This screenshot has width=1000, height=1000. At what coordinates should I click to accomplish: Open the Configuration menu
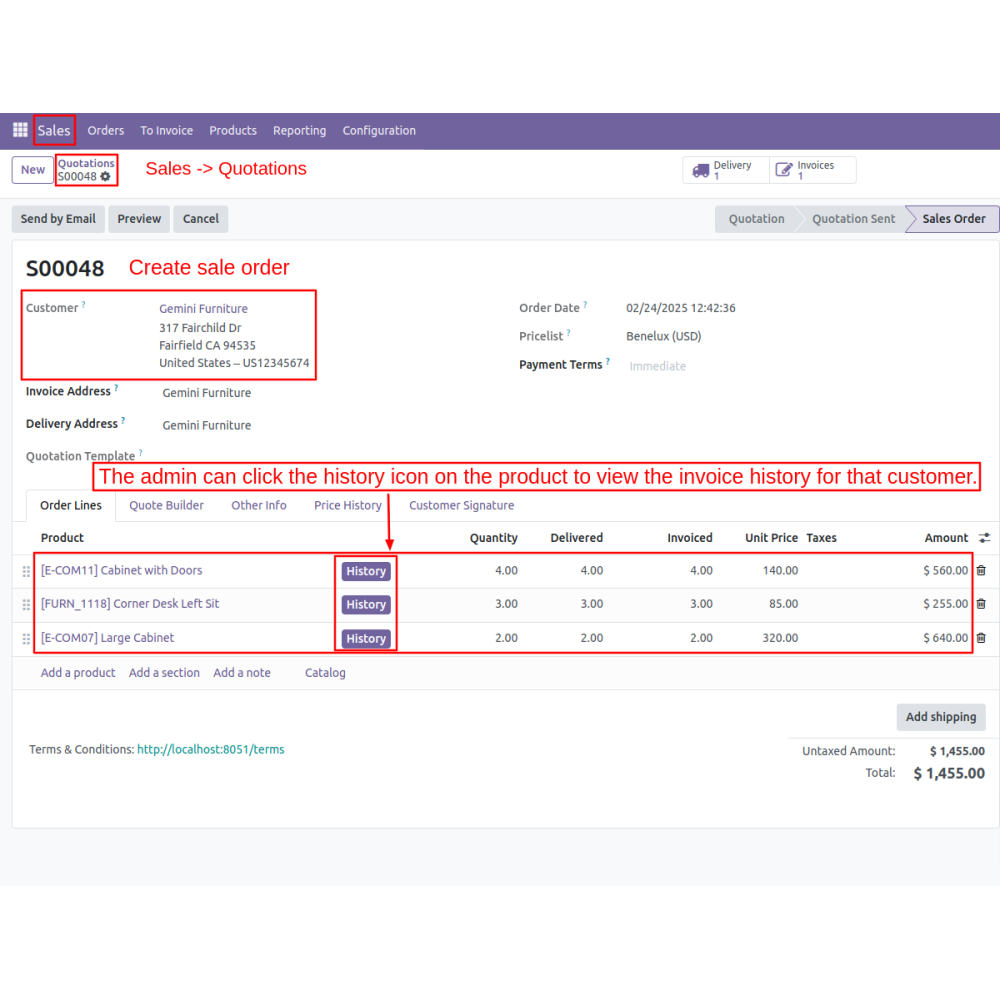pyautogui.click(x=379, y=130)
